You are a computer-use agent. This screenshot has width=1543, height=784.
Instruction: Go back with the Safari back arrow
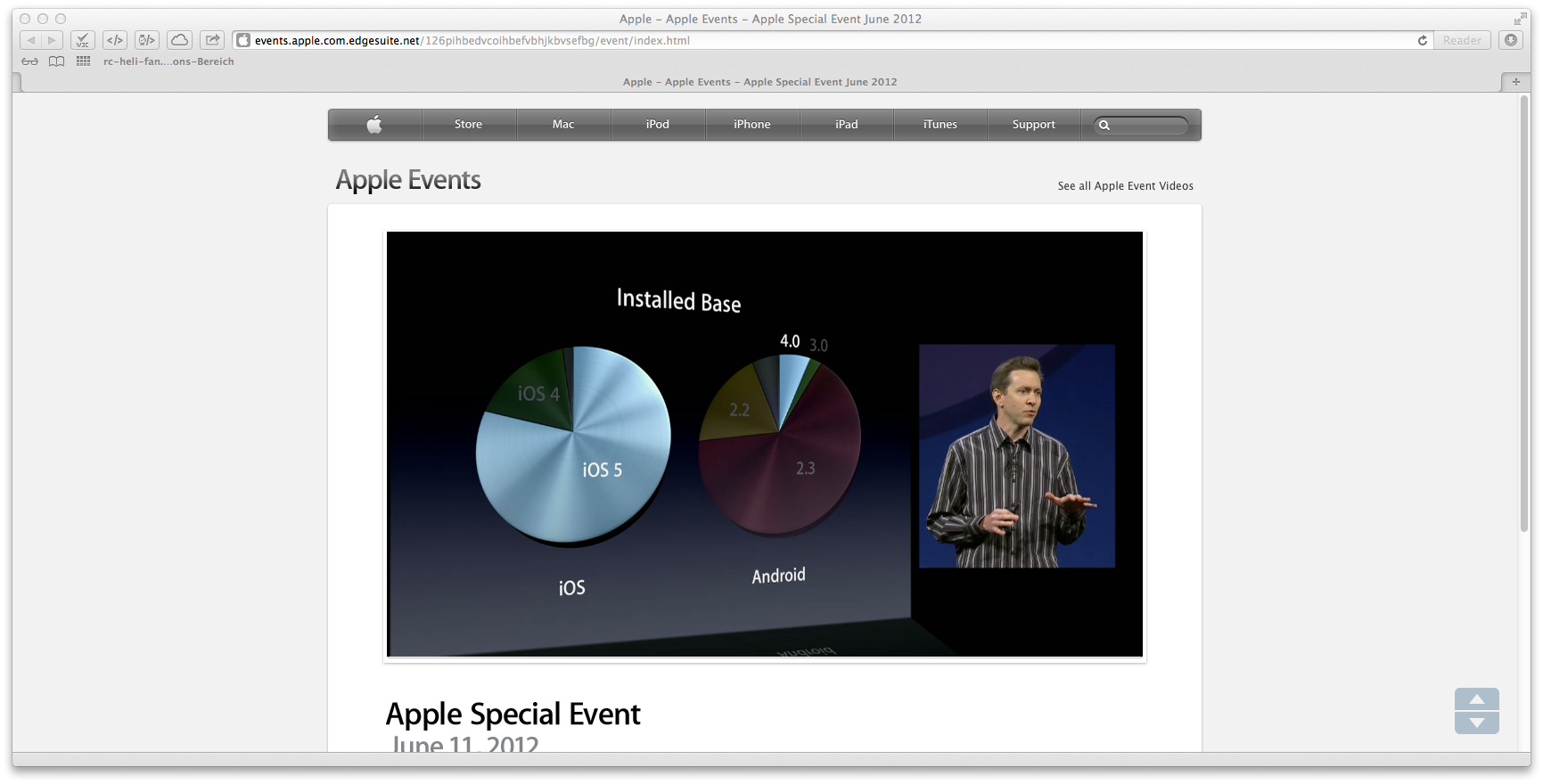click(31, 40)
